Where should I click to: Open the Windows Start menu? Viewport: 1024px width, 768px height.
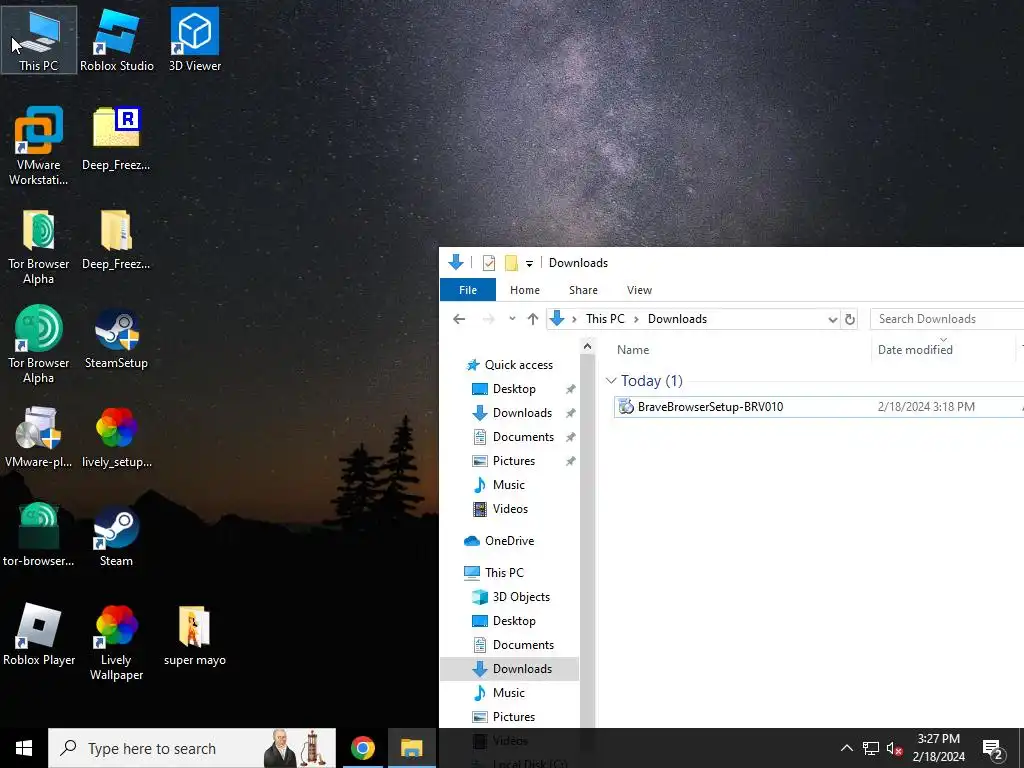click(24, 748)
